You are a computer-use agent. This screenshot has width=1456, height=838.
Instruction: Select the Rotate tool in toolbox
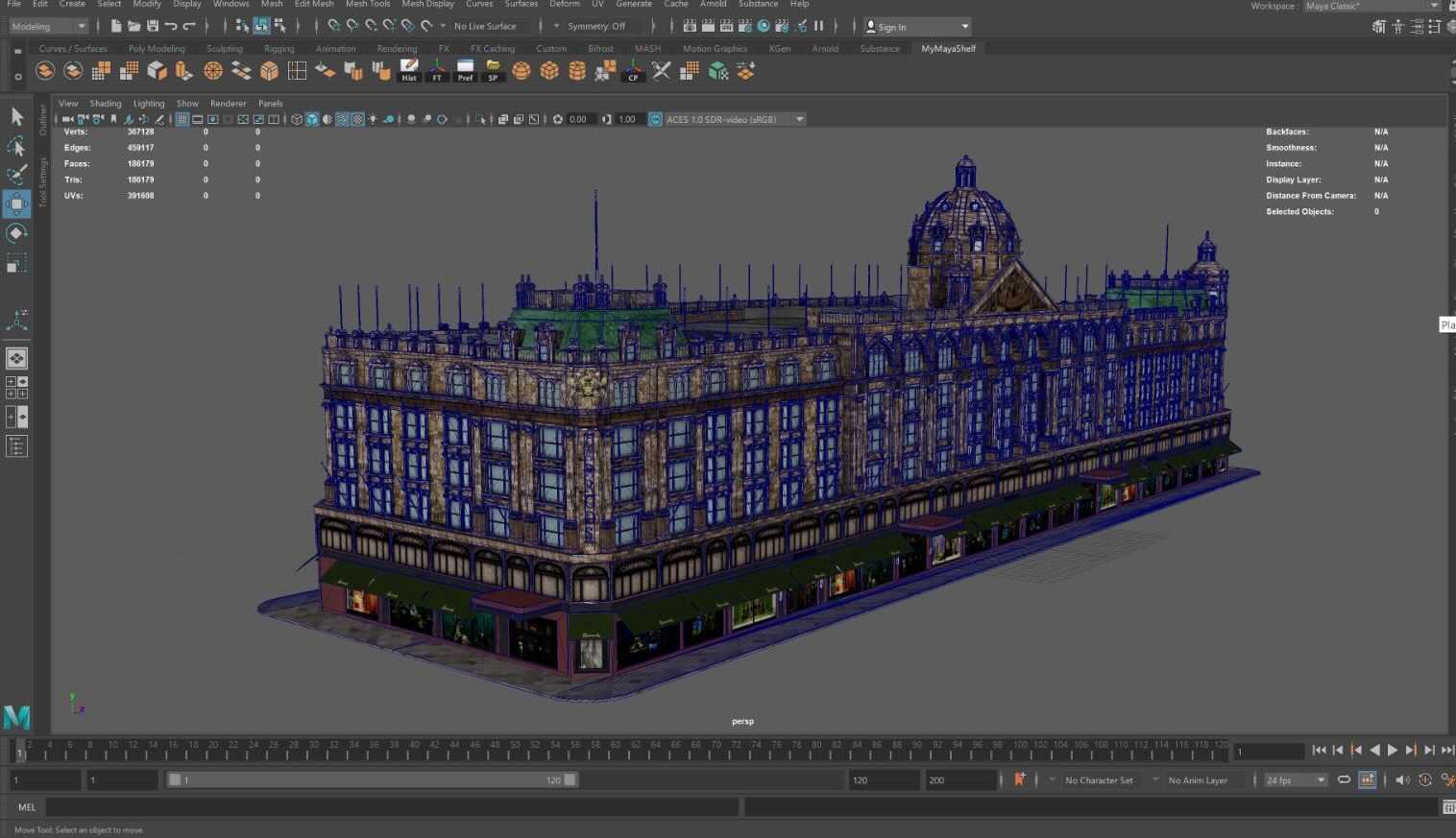pyautogui.click(x=16, y=233)
